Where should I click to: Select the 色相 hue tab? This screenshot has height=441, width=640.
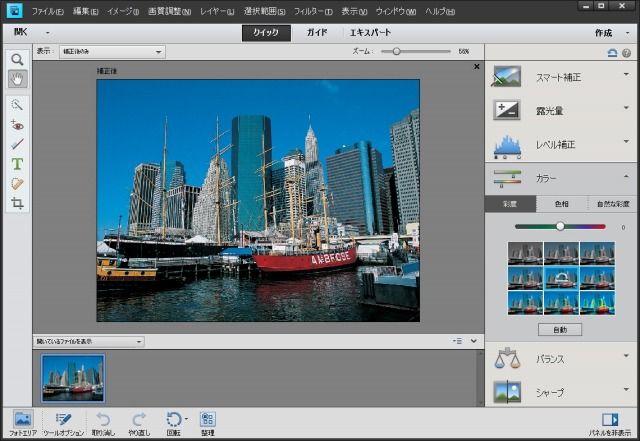click(x=562, y=204)
